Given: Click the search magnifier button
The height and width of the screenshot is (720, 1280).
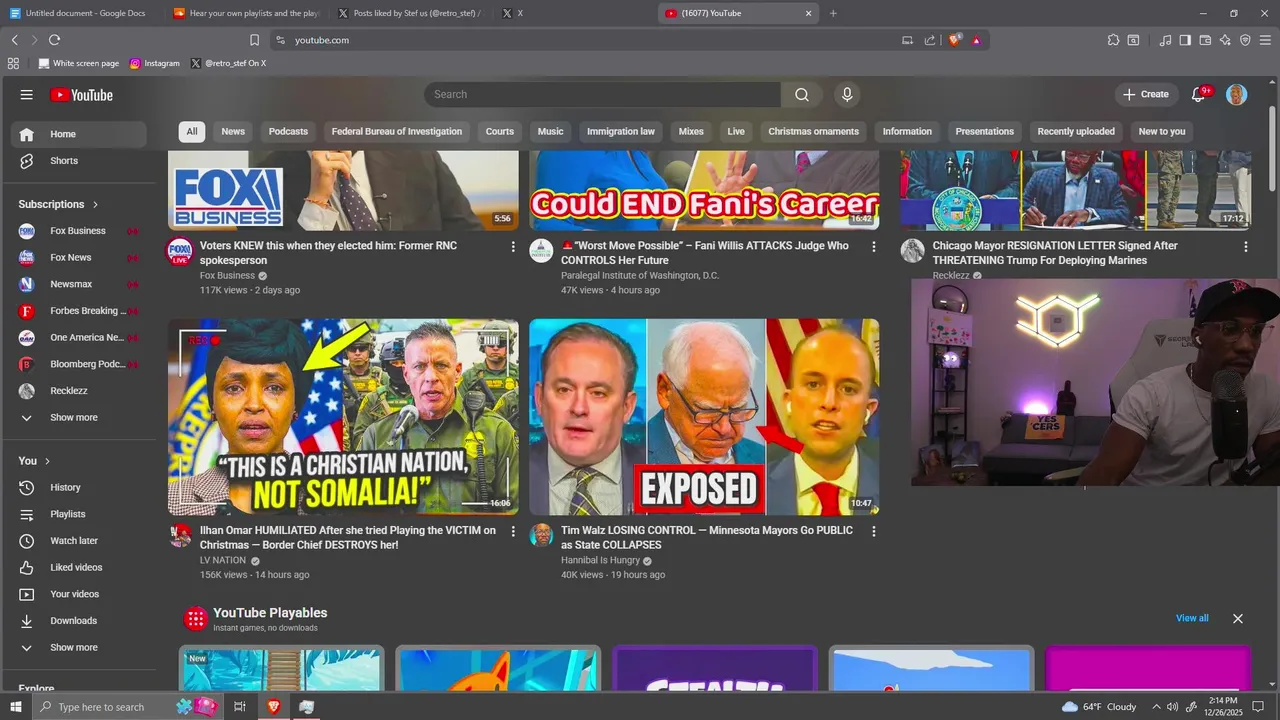Looking at the screenshot, I should (802, 94).
